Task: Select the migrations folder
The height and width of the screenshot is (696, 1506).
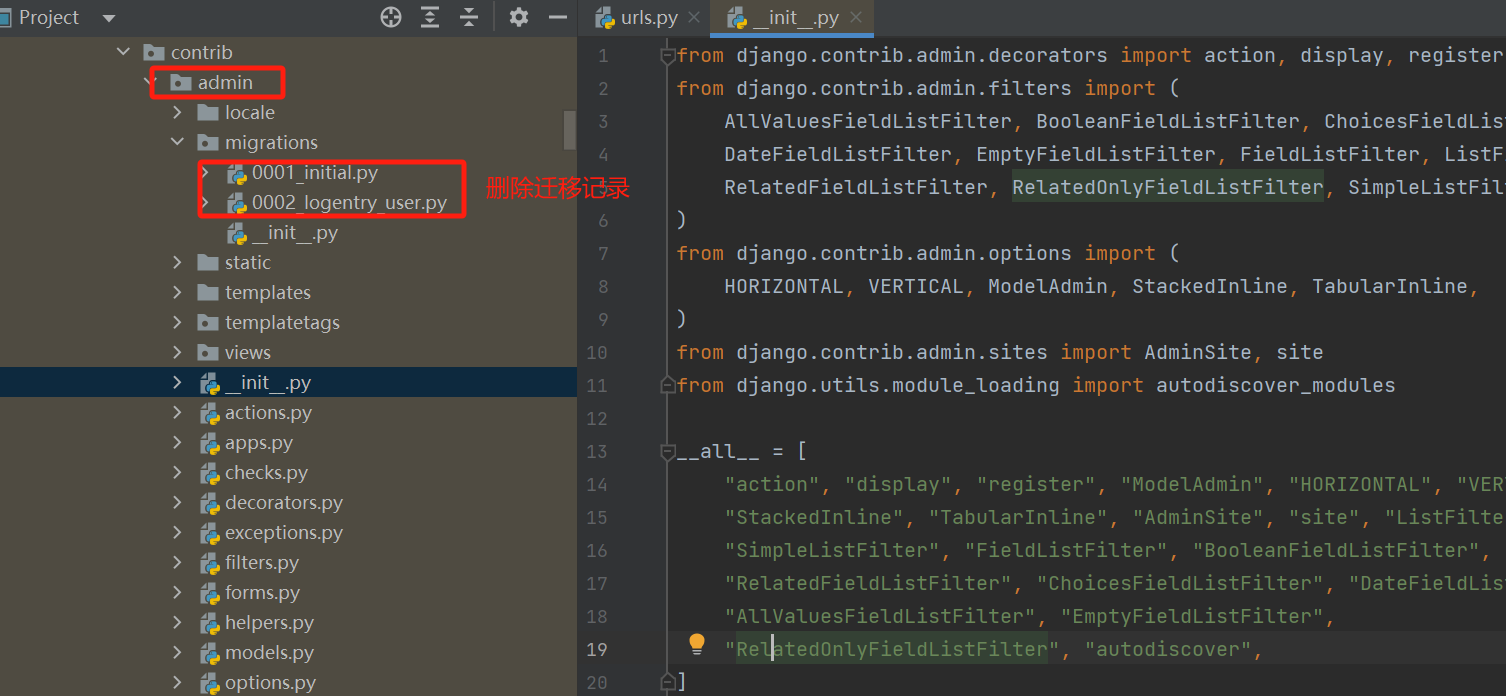Action: click(271, 142)
